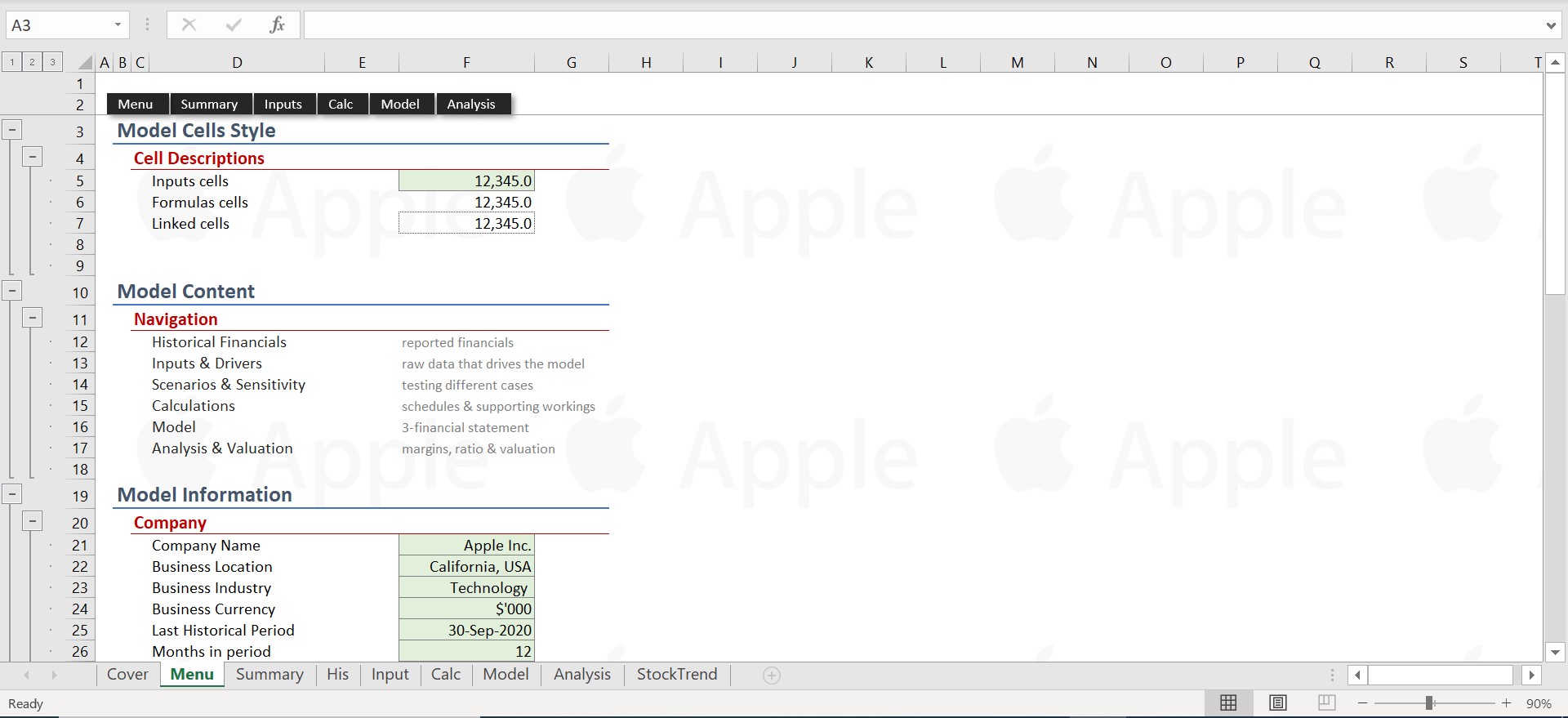Open the Name Box dropdown arrow

118,25
